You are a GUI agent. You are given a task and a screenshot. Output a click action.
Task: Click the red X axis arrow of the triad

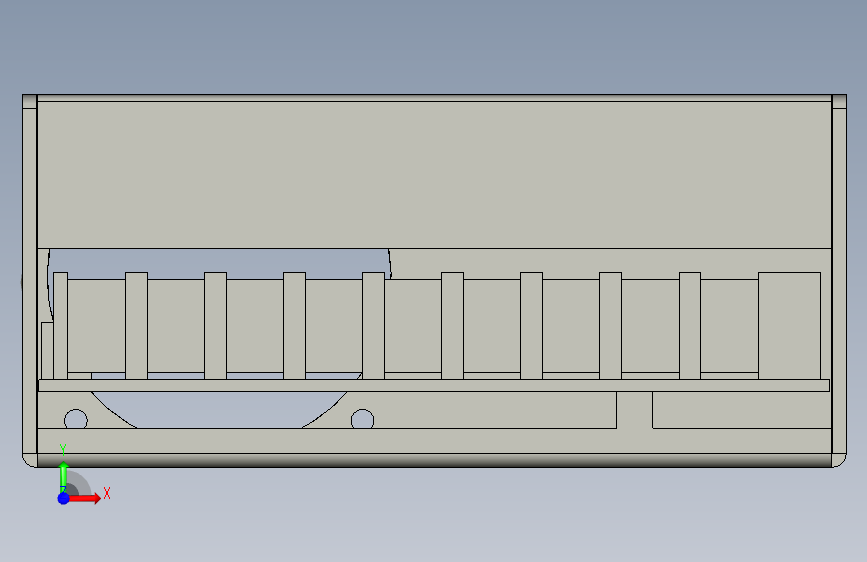(x=84, y=498)
